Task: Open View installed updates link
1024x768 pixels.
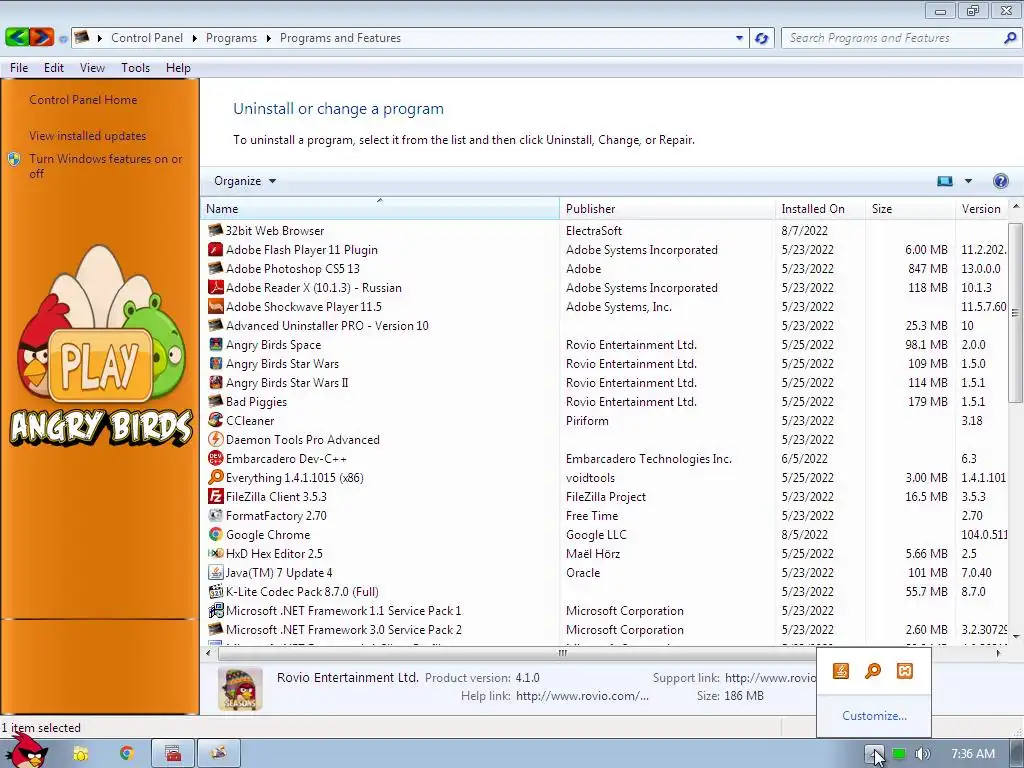Action: 88,136
